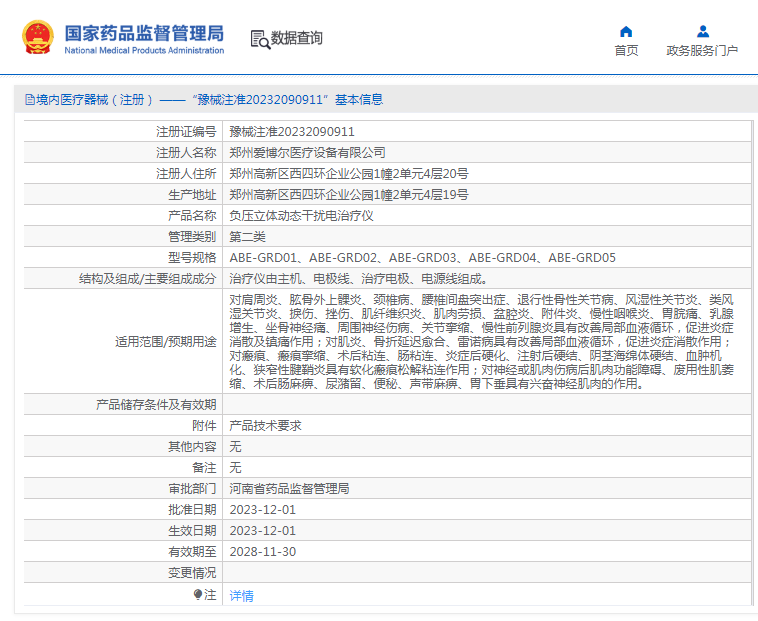The image size is (758, 621).
Task: Click the model specification ABE-GRD01 row value
Action: tap(423, 258)
